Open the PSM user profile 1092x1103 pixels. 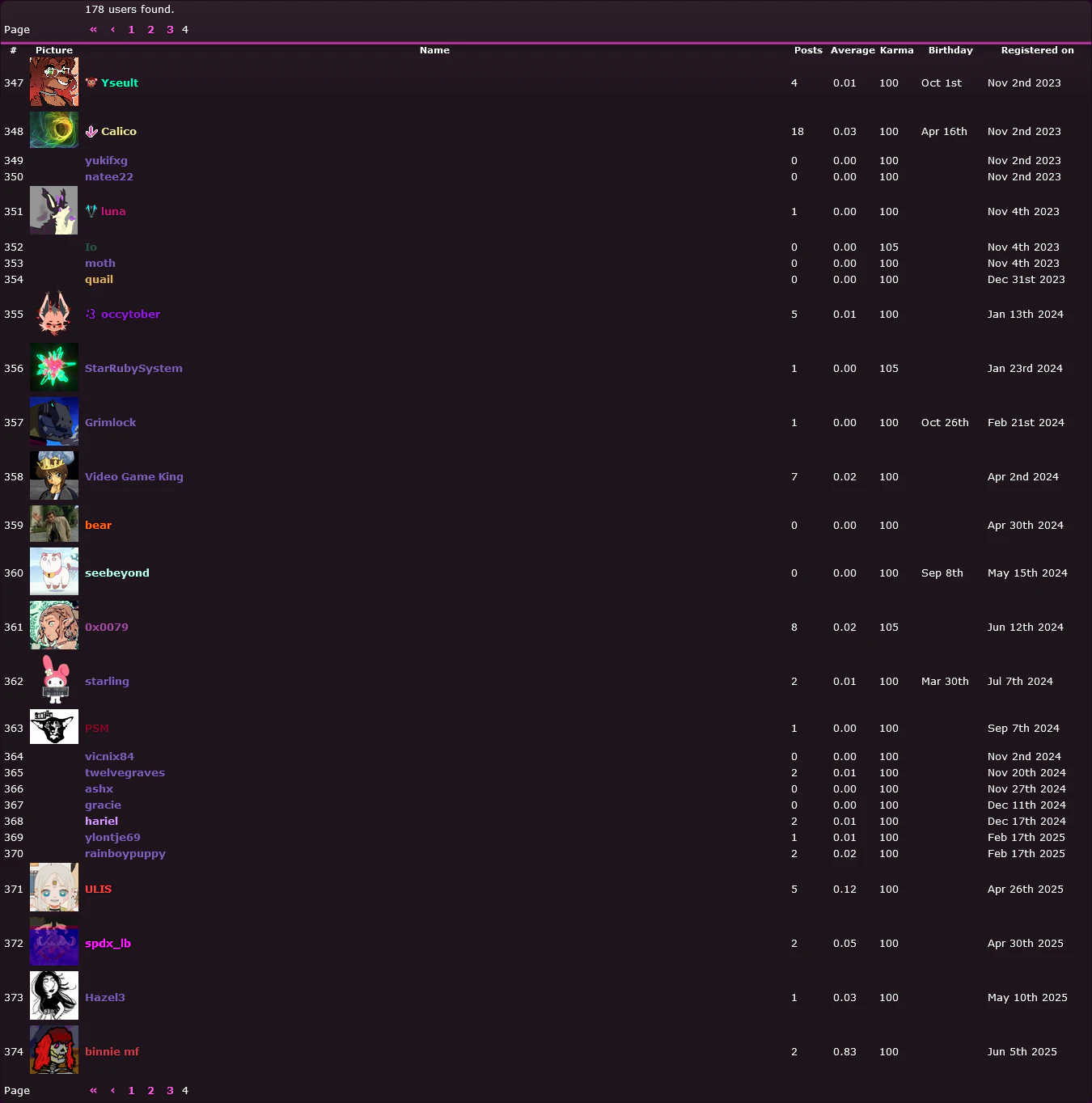click(x=97, y=729)
